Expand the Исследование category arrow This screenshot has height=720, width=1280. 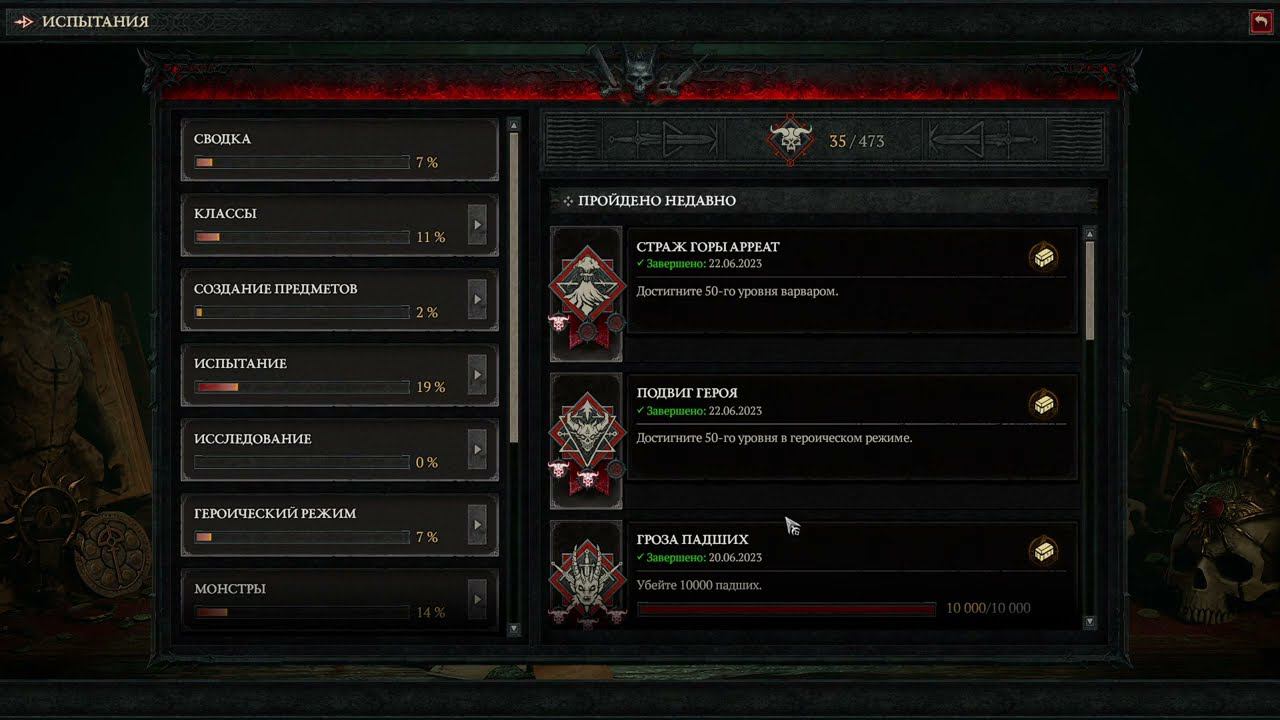(x=477, y=450)
